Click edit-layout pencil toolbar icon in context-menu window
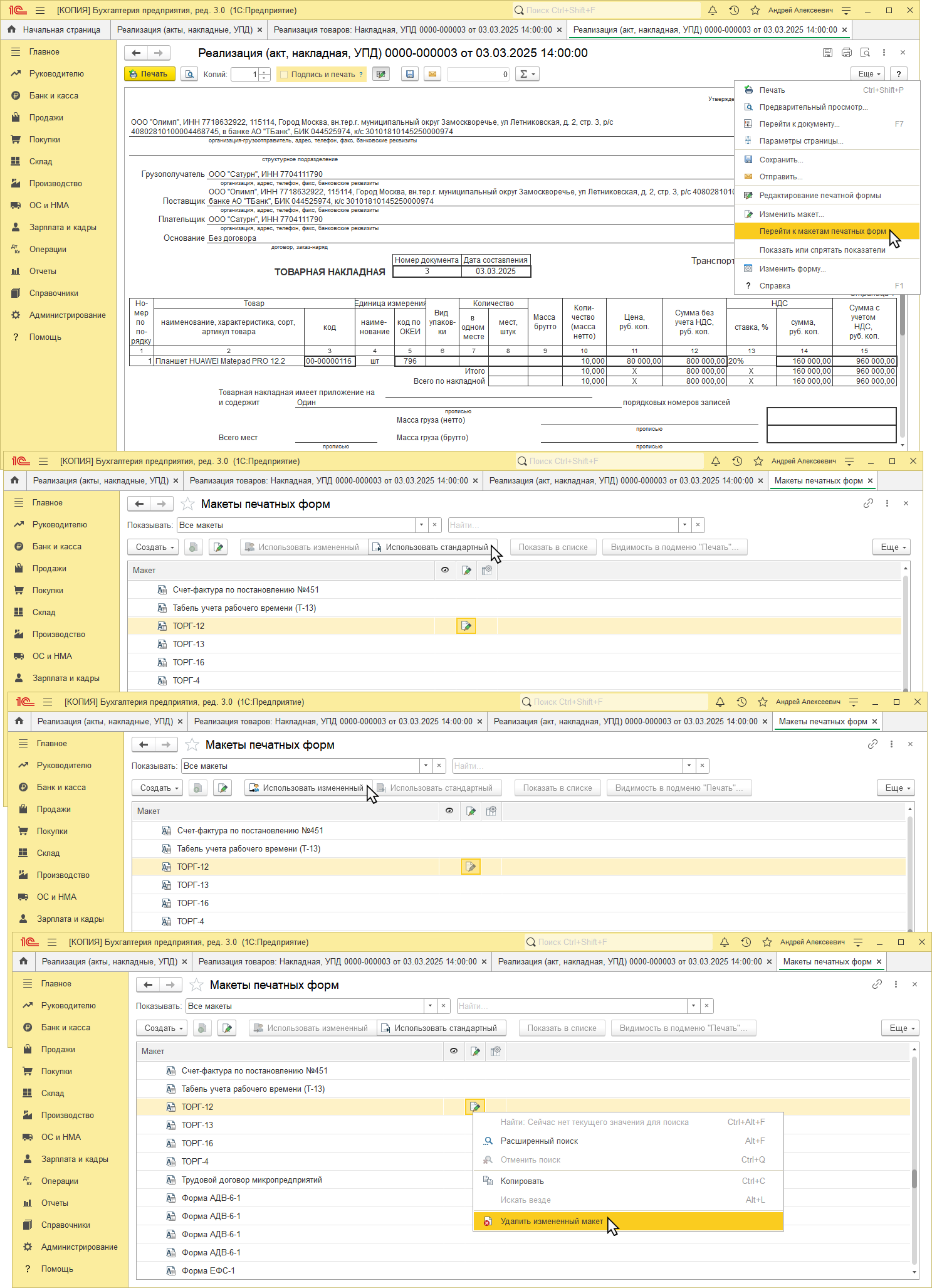This screenshot has height=1288, width=932. [227, 1028]
